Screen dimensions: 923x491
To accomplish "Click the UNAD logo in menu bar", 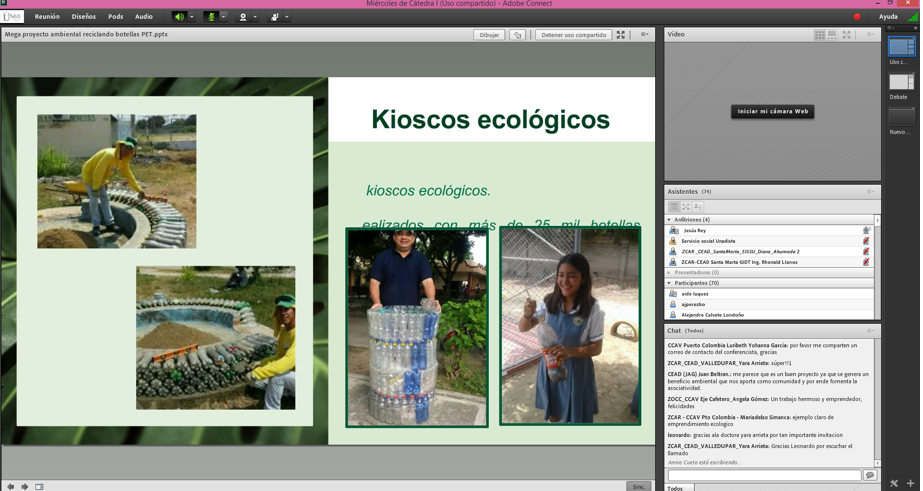I will [12, 16].
